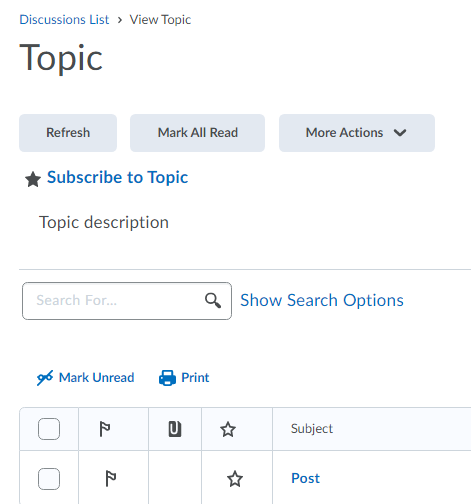
Task: Click the Subject column header
Action: 312,429
